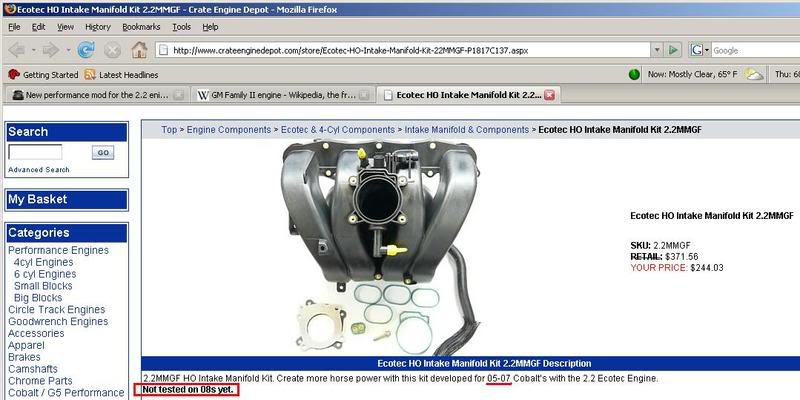
Task: Click in the Google search box
Action: point(756,50)
